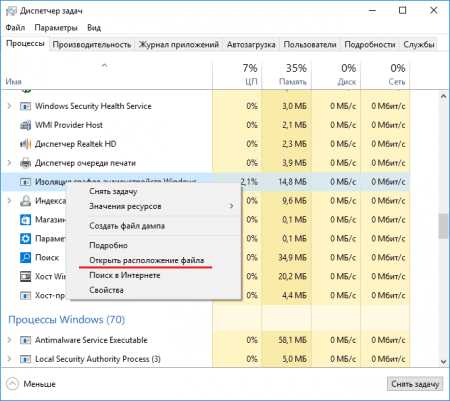Click the Магазин store icon

coord(25,220)
